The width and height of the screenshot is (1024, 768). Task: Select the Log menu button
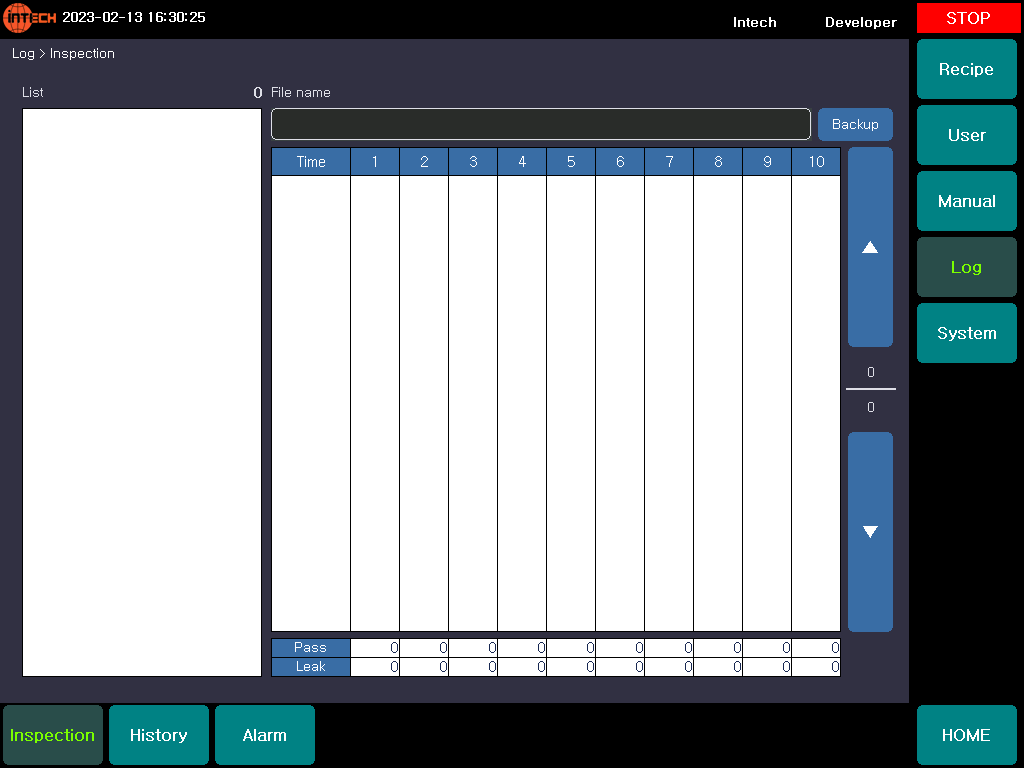pos(966,267)
